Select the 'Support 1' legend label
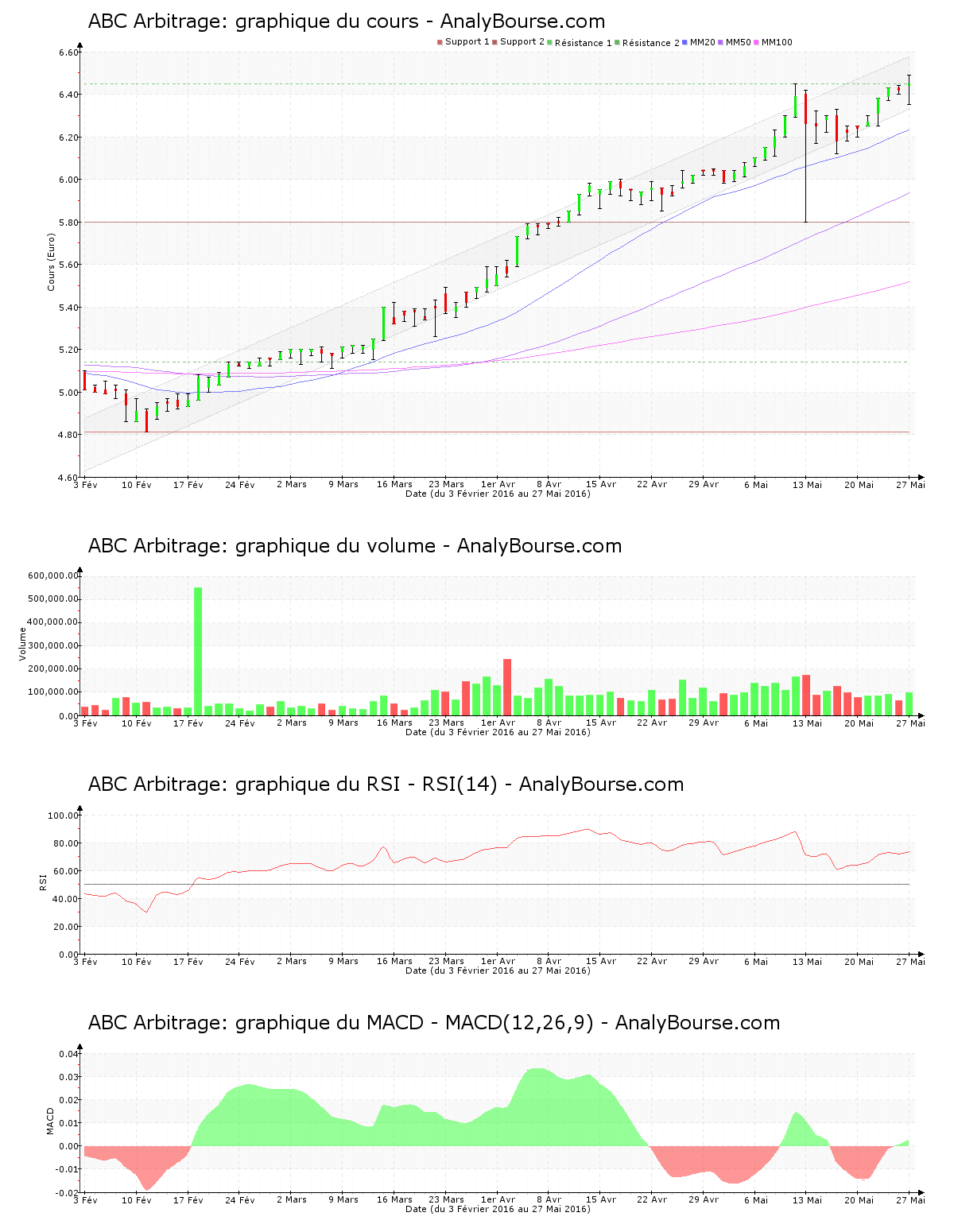Viewport: 954px width, 1232px height. pyautogui.click(x=467, y=42)
